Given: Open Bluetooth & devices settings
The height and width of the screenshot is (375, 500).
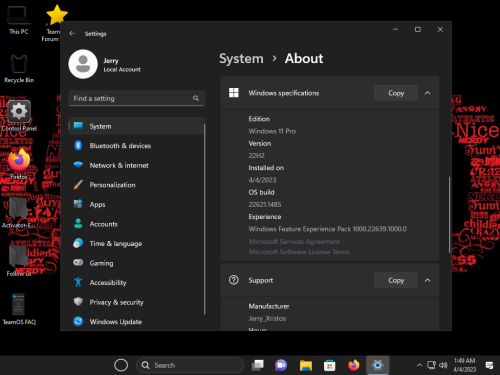Looking at the screenshot, I should coord(136,146).
